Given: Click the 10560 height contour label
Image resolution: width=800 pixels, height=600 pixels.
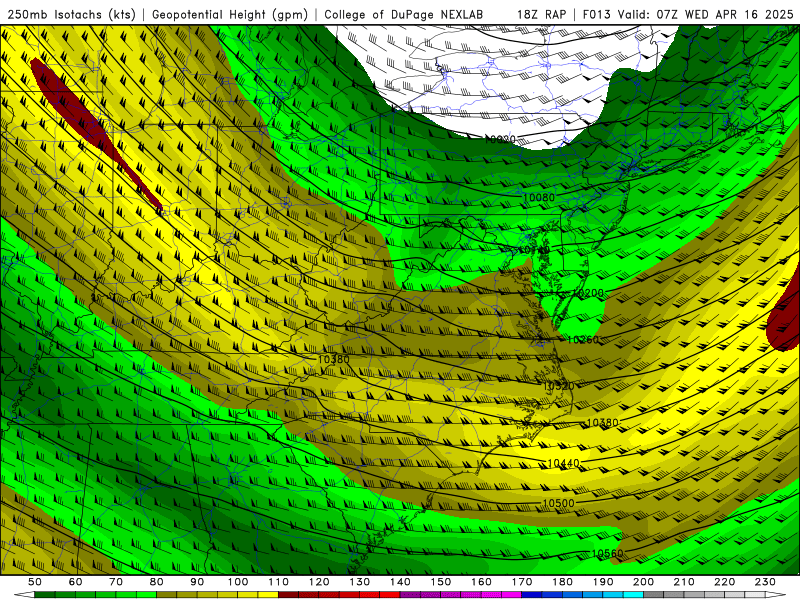Looking at the screenshot, I should point(608,554).
